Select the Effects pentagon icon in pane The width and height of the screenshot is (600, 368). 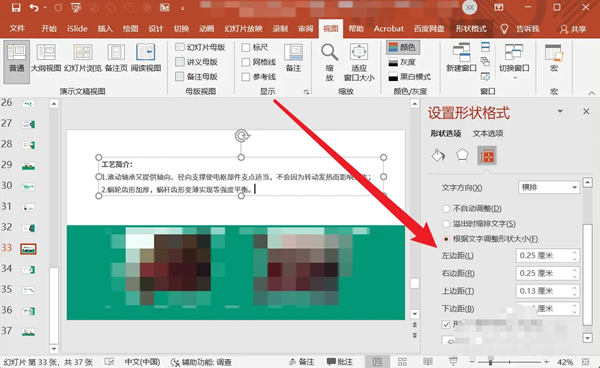[x=462, y=156]
